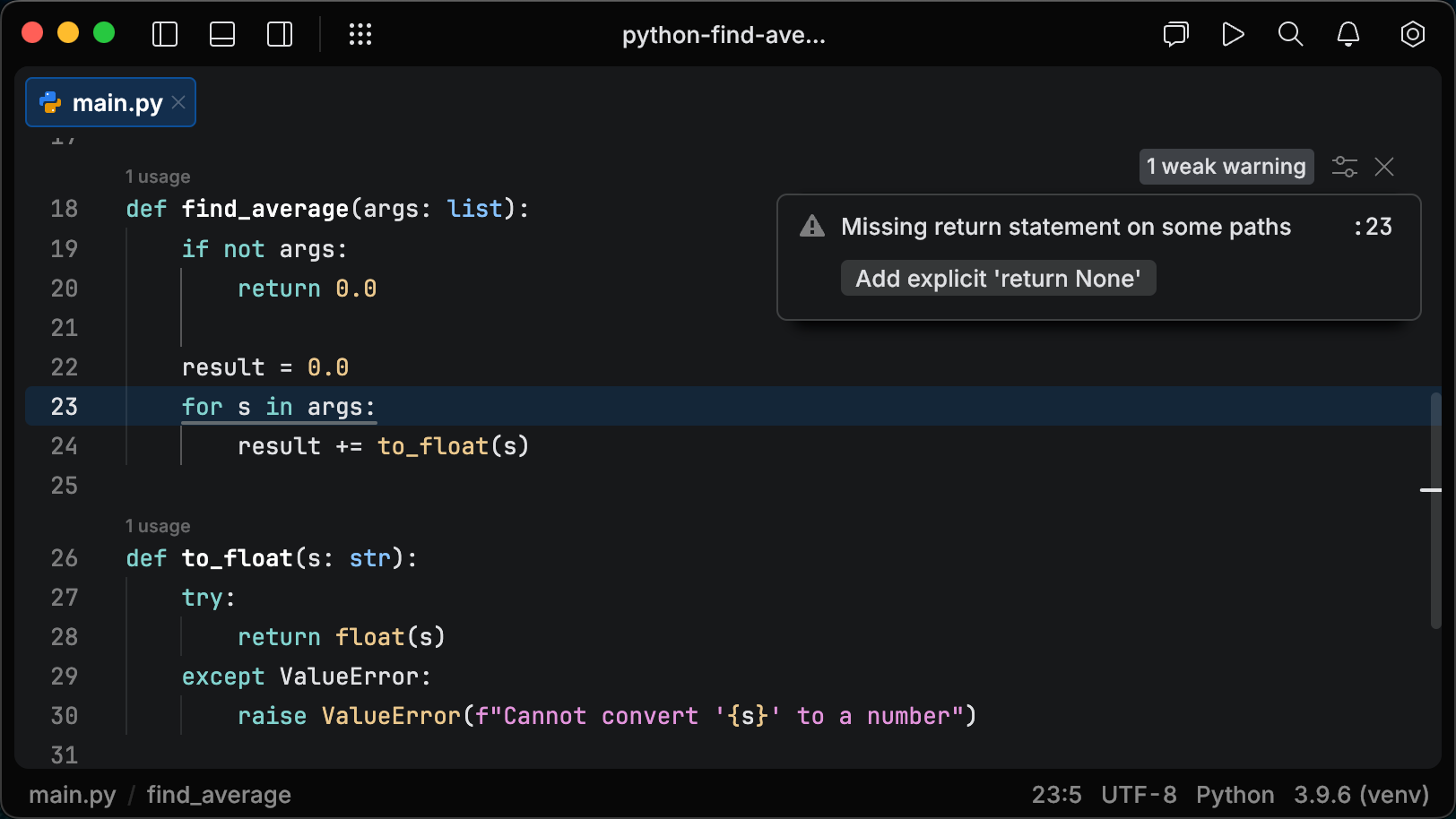This screenshot has height=819, width=1456.
Task: Open inspection filter settings icon
Action: tap(1344, 167)
